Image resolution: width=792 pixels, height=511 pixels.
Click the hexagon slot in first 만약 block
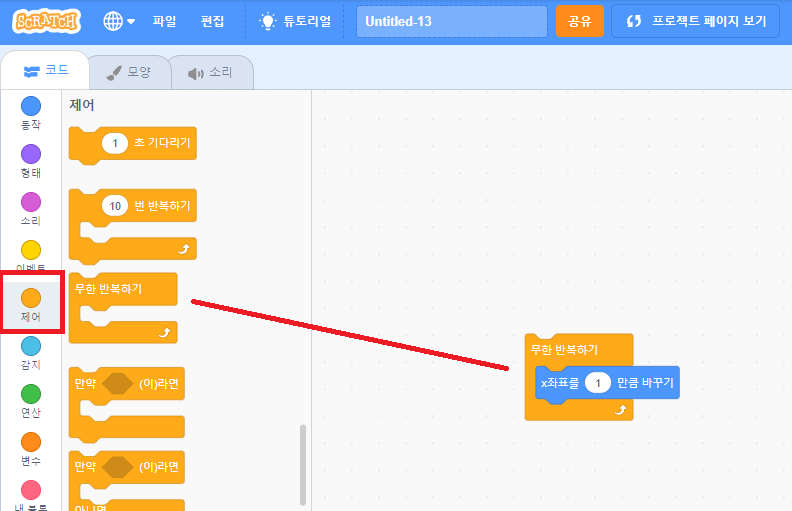[118, 384]
